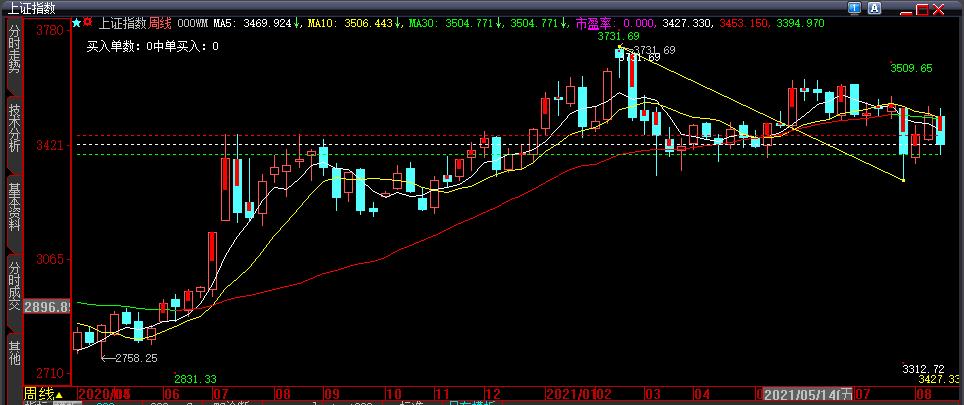This screenshot has height=405, width=964.
Task: Click the green 2831.33 price annotation
Action: [x=195, y=379]
